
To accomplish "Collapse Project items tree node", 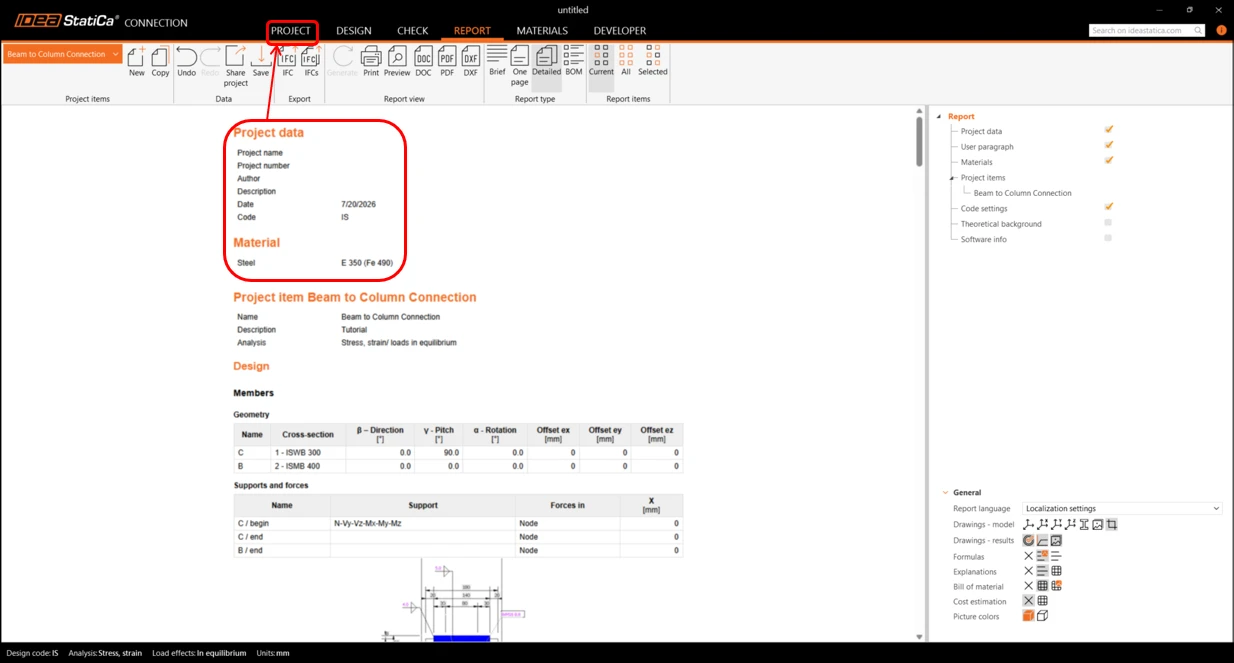I will (x=952, y=178).
